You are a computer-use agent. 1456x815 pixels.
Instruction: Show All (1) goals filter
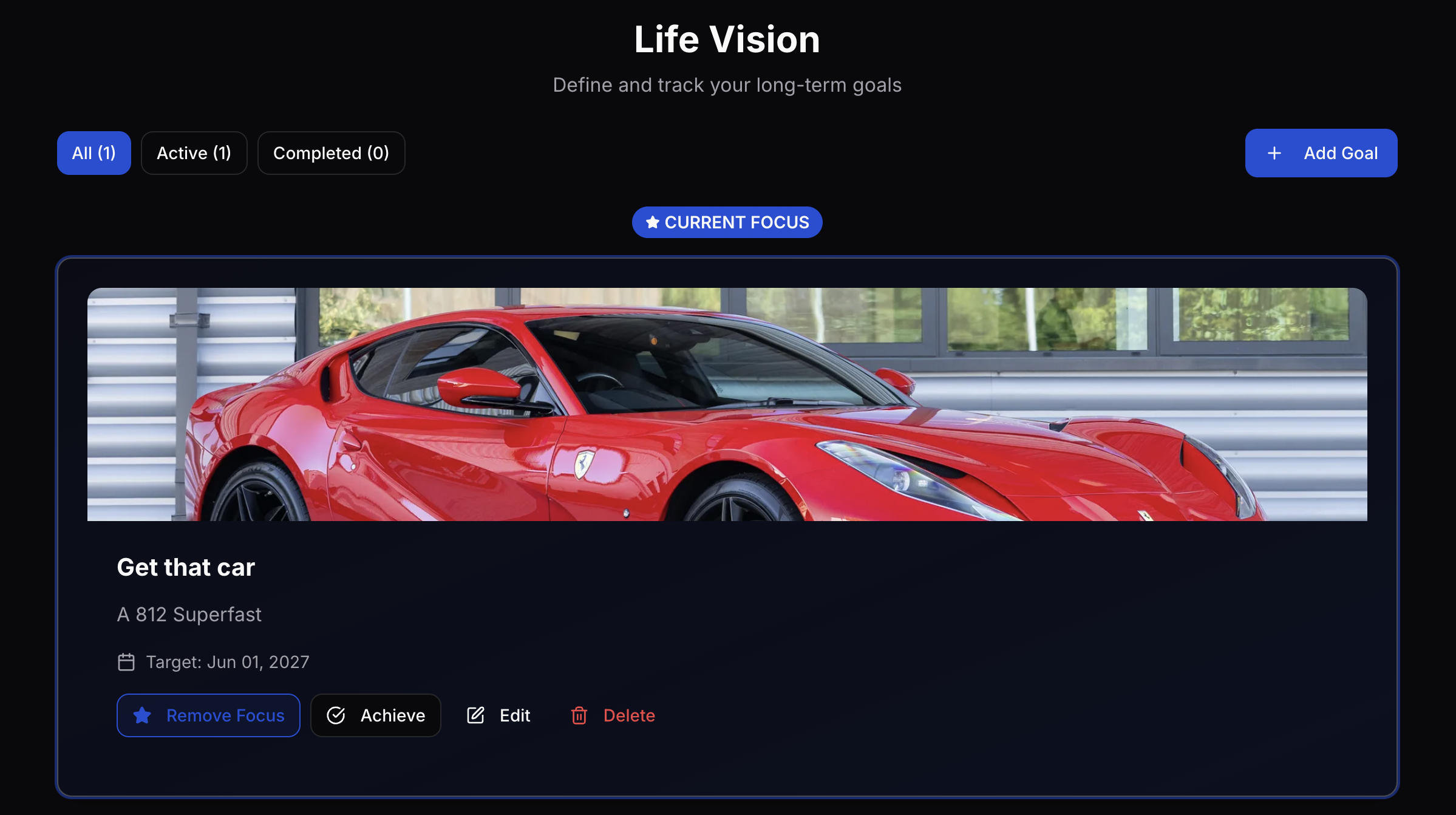(x=94, y=153)
